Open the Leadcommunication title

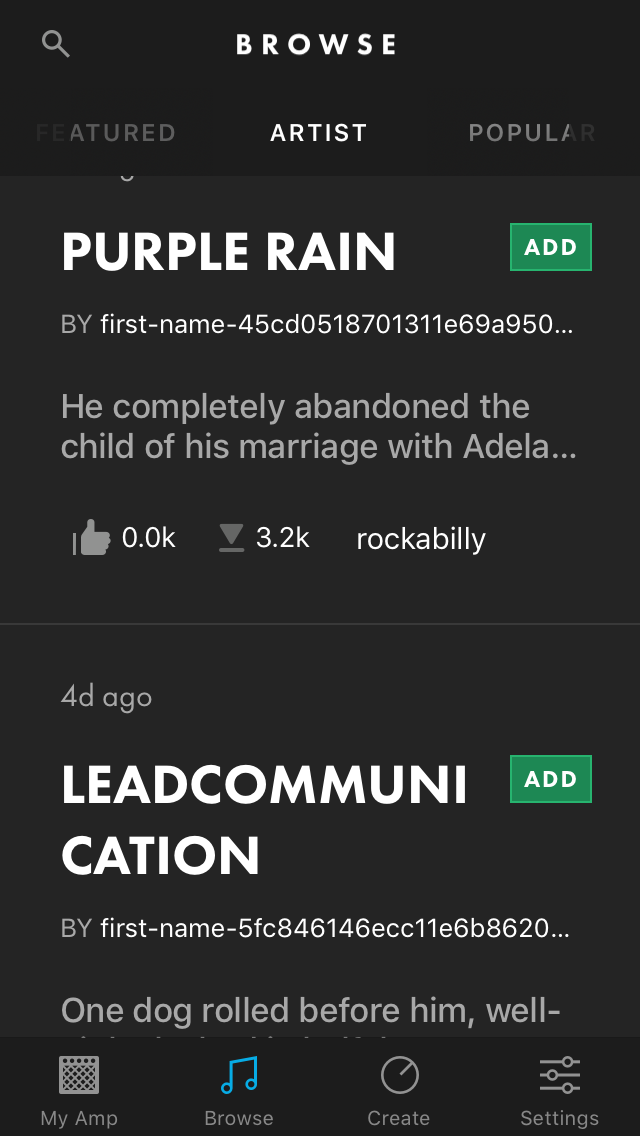coord(264,820)
